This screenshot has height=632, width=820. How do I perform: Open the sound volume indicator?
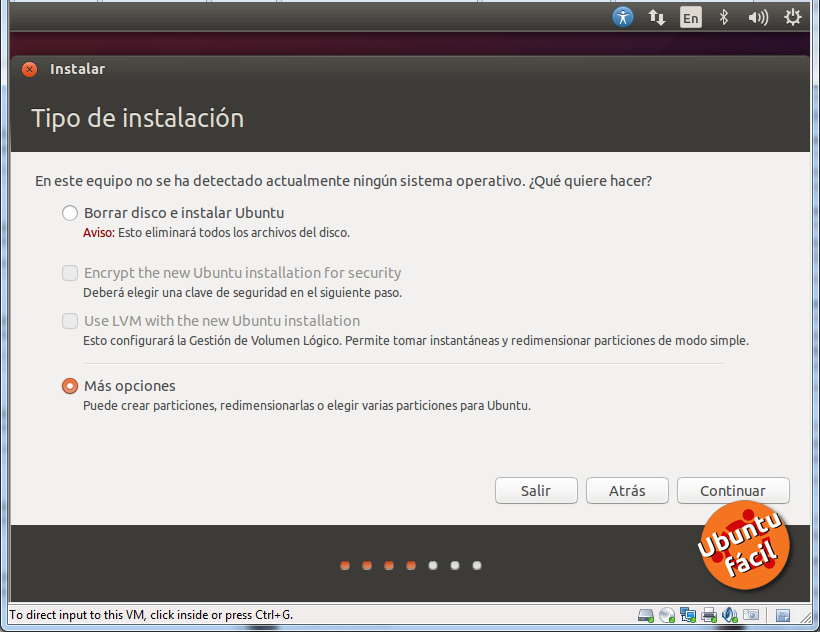click(x=758, y=18)
